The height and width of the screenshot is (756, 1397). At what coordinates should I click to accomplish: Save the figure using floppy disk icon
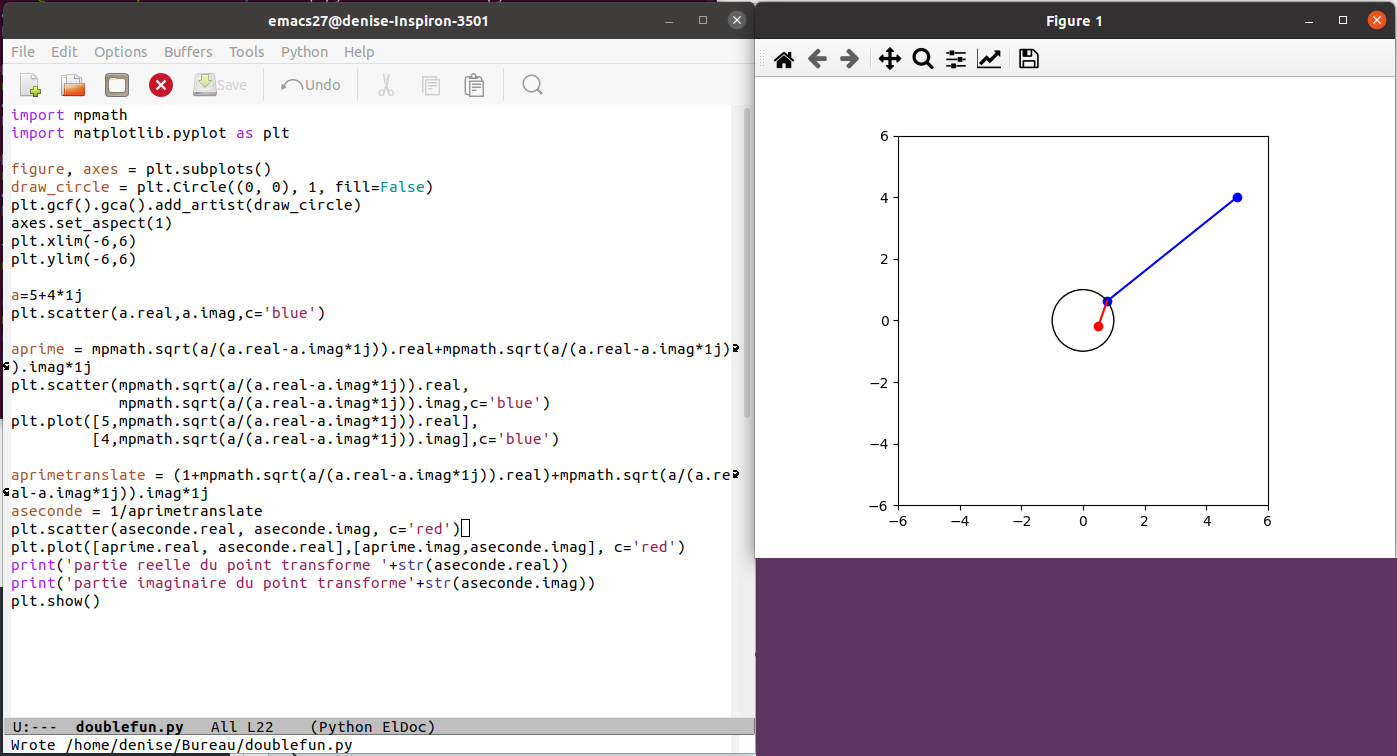(x=1028, y=60)
